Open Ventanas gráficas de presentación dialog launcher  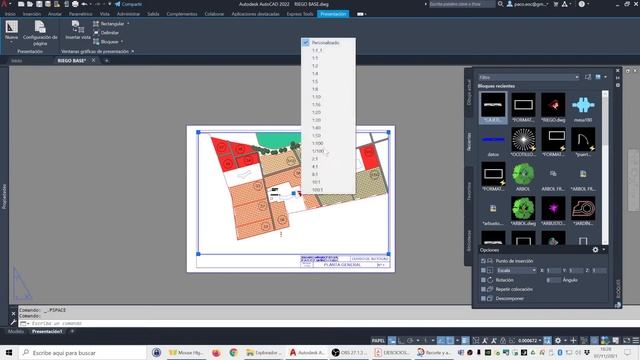tap(132, 51)
